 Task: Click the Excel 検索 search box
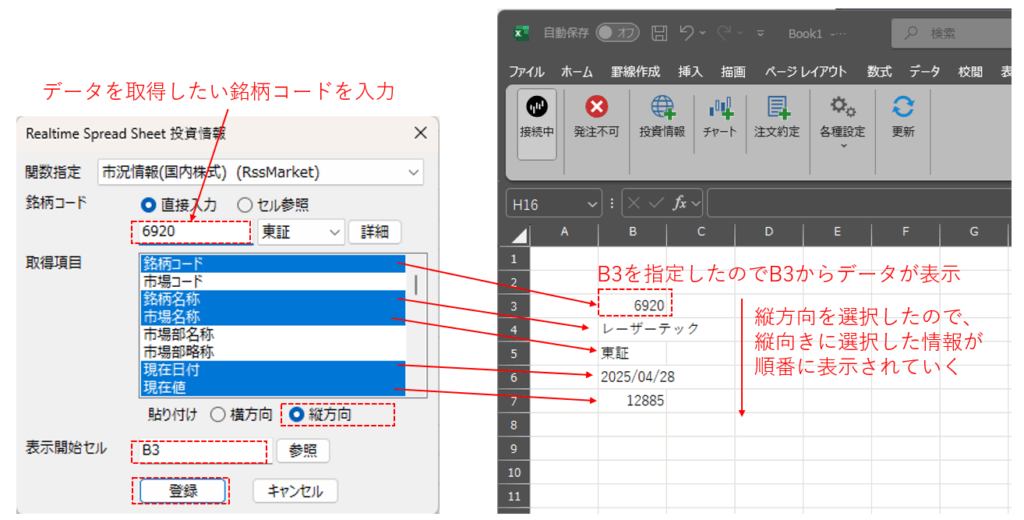952,33
